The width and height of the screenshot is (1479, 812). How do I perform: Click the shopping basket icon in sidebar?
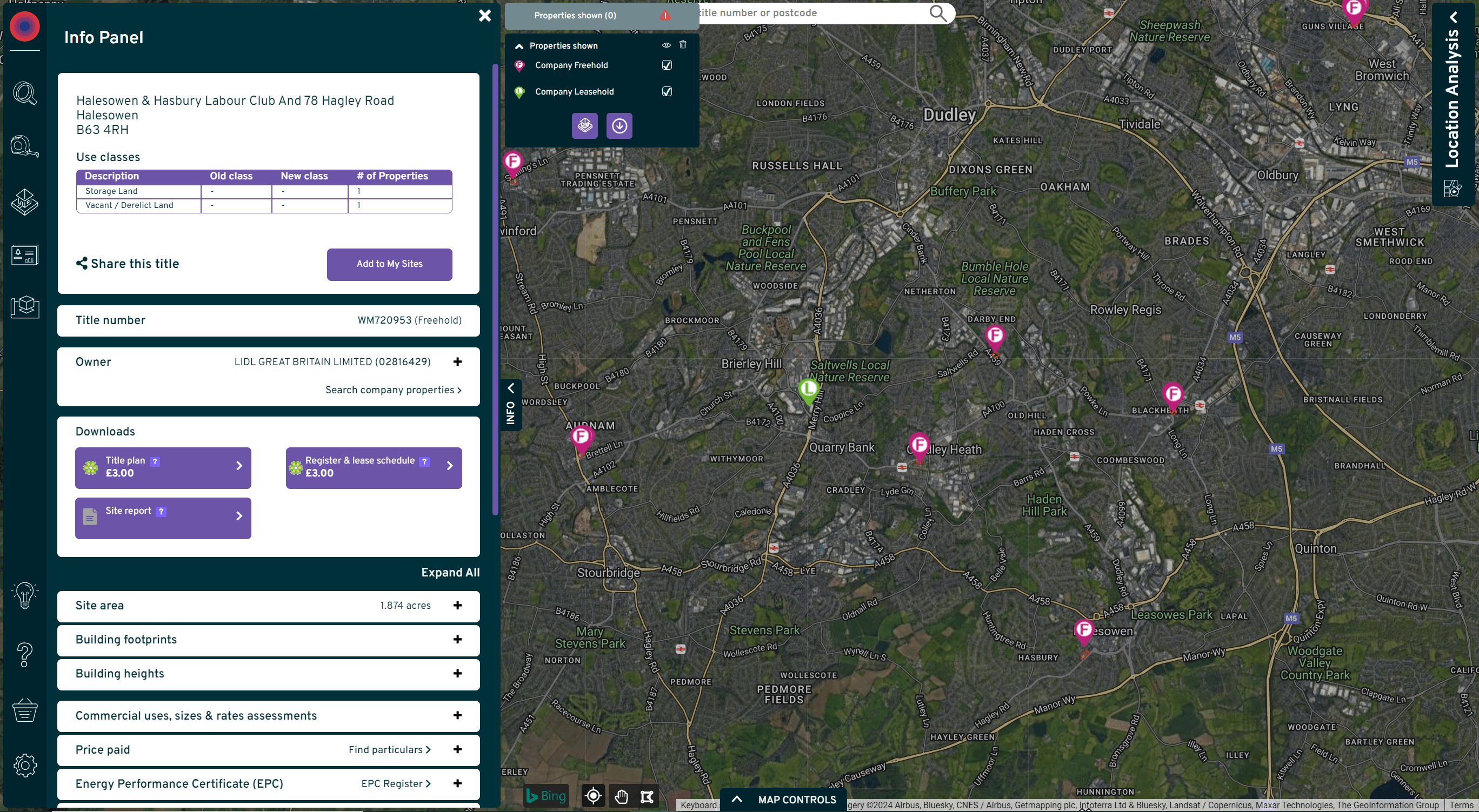coord(25,710)
